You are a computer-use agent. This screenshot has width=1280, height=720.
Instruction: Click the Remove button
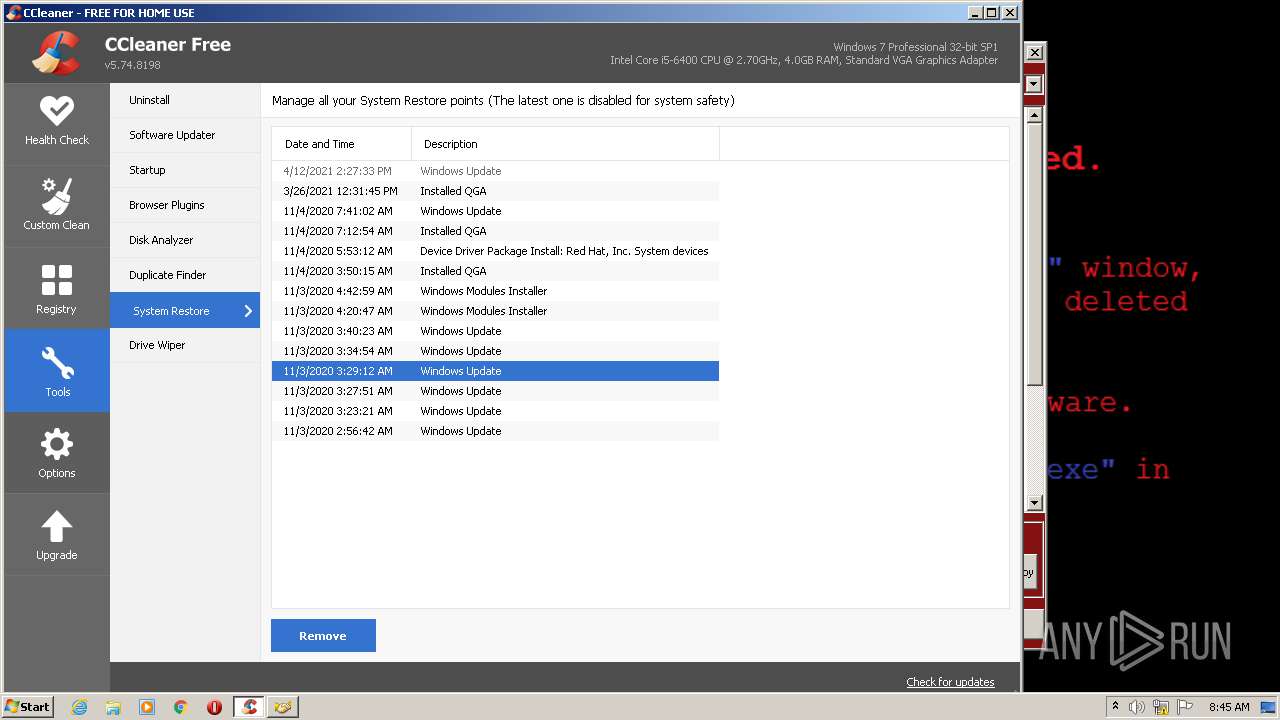click(x=323, y=636)
